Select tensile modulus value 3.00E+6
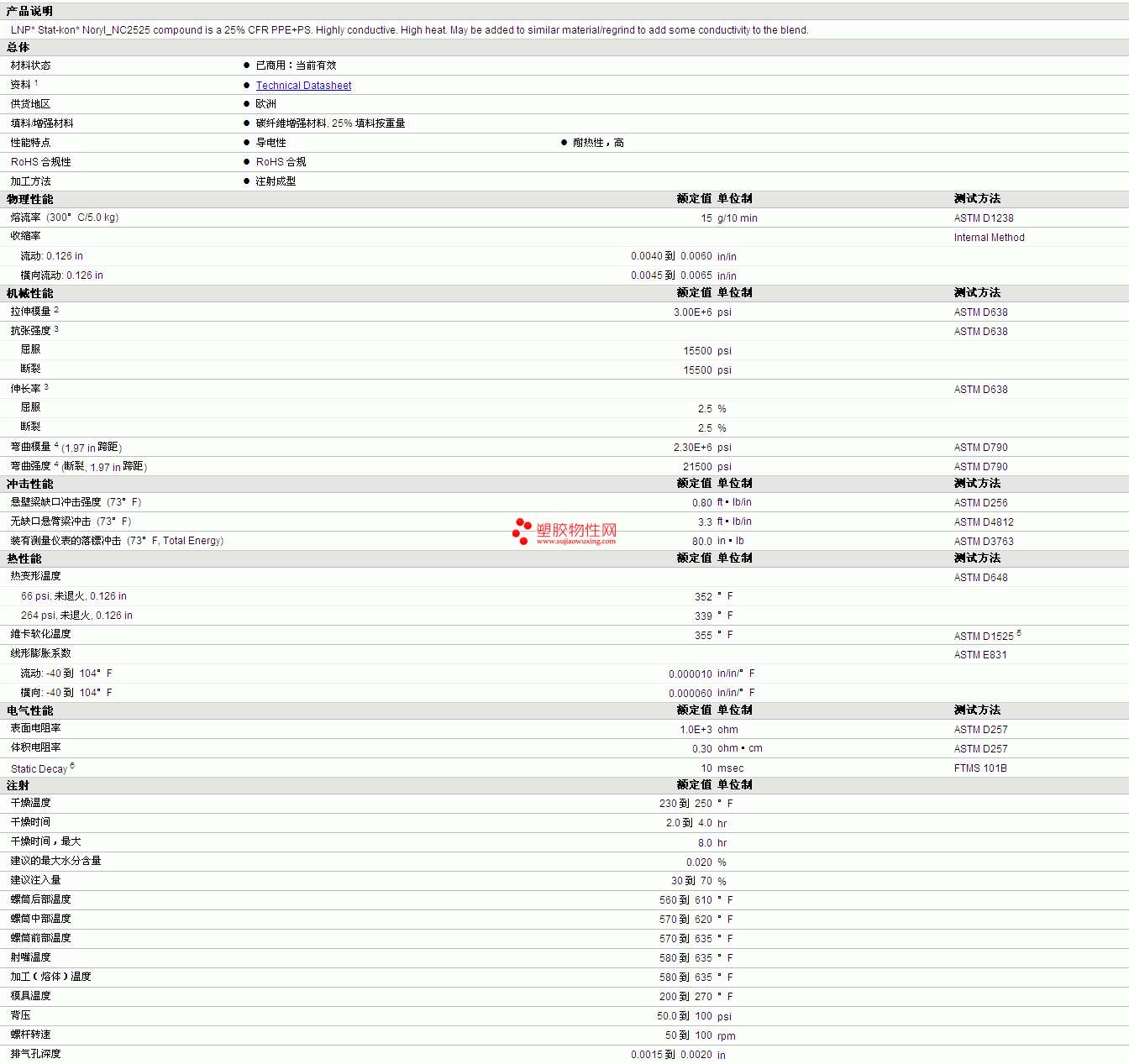The height and width of the screenshot is (1064, 1129). (693, 312)
